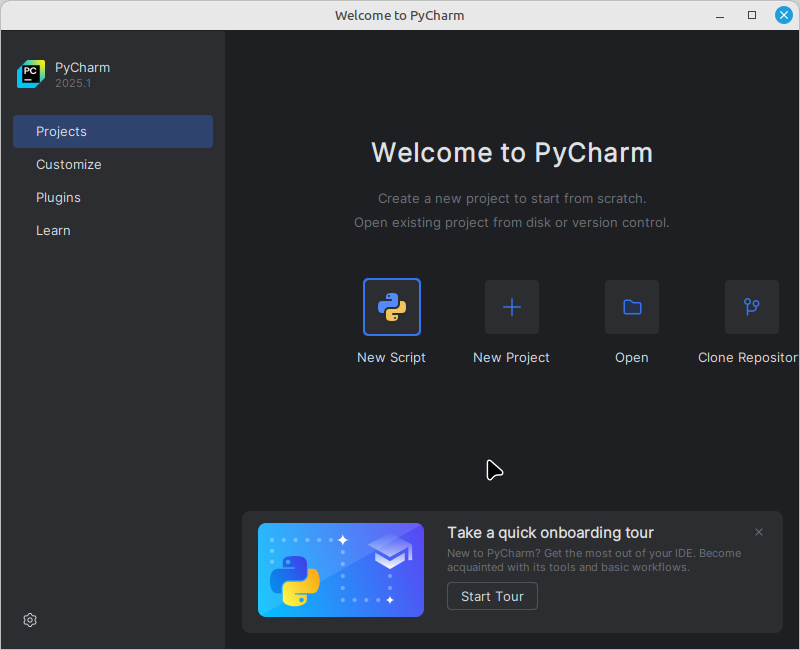Click the Clone Repository label
The image size is (800, 650).
point(747,358)
